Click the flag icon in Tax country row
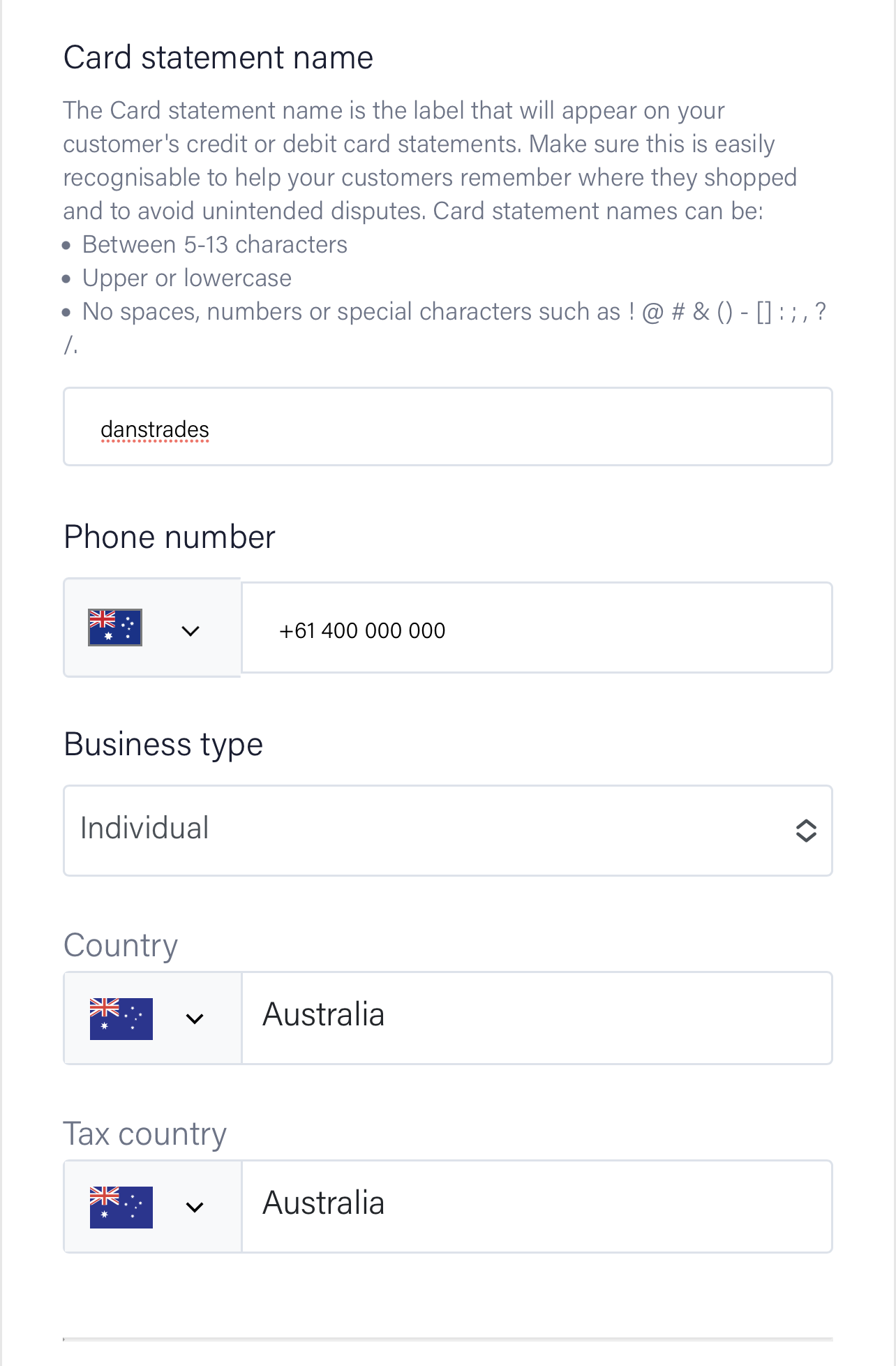Image resolution: width=896 pixels, height=1366 pixels. (121, 1207)
